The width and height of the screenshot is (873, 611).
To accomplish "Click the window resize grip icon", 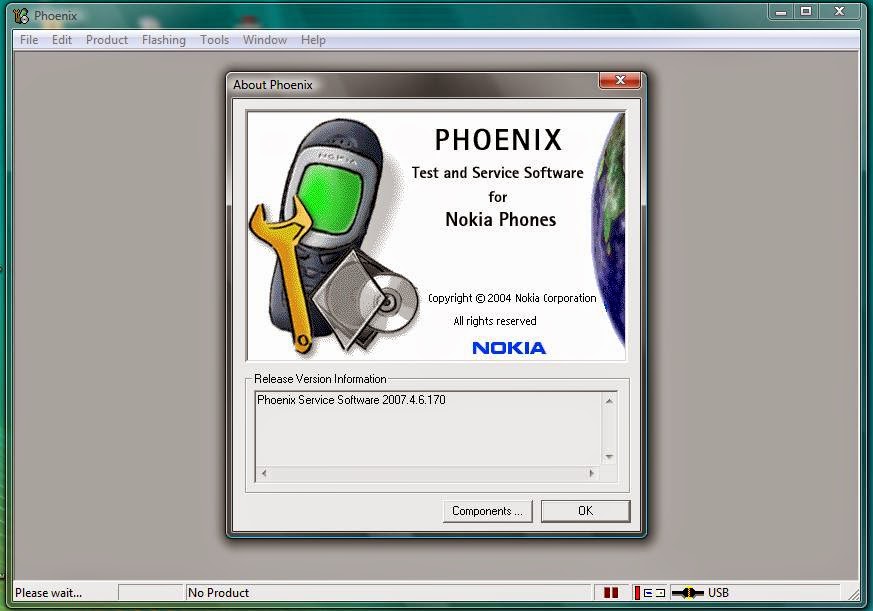I will pyautogui.click(x=853, y=594).
